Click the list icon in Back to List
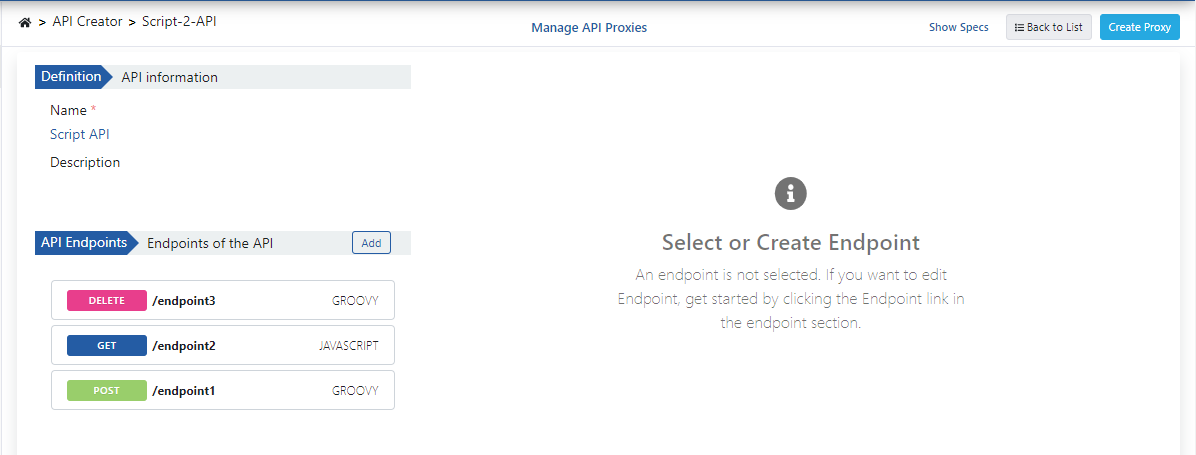Viewport: 1196px width, 455px height. (1019, 27)
